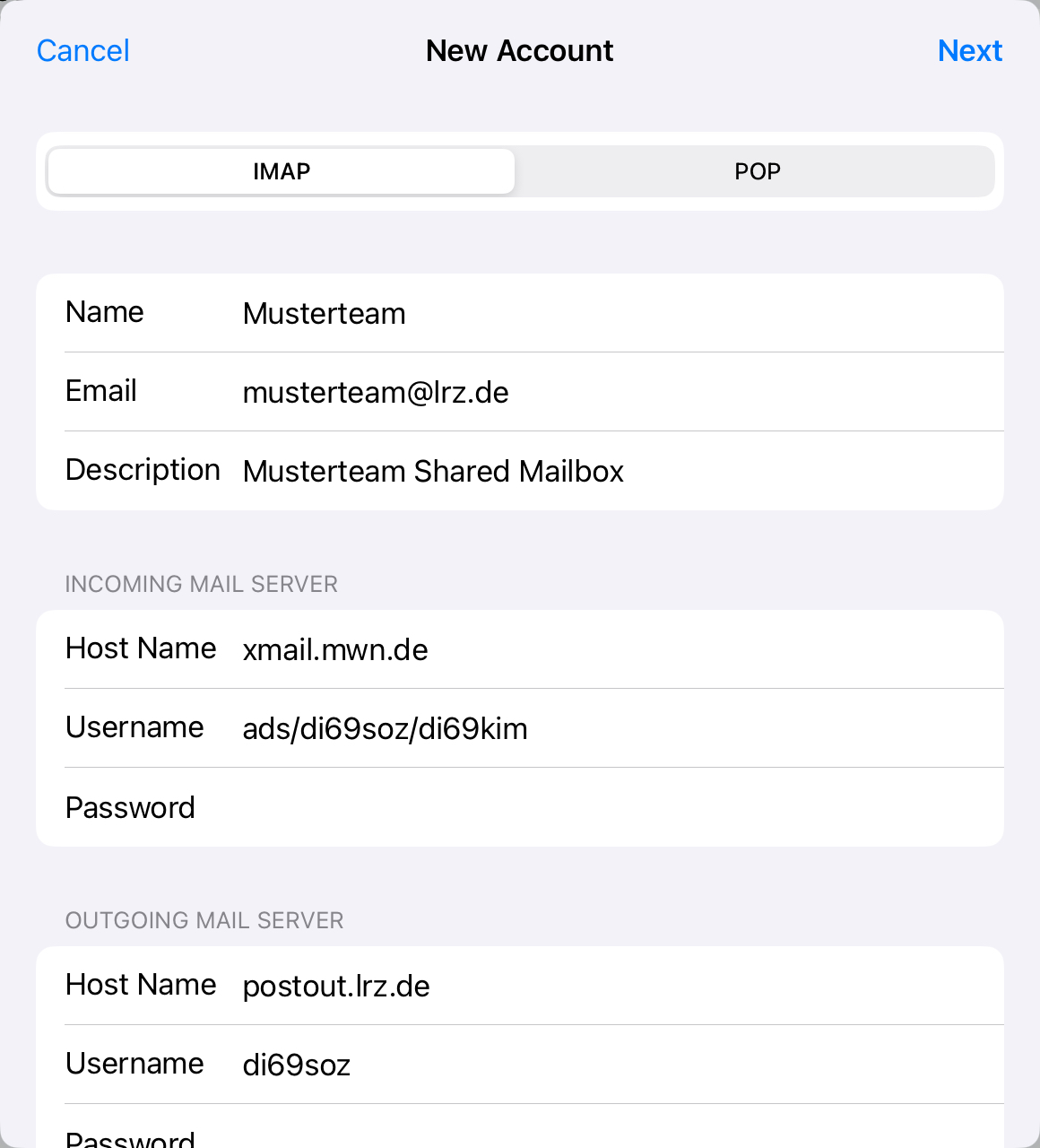Tap the Description row label
1040x1148 pixels.
[143, 470]
